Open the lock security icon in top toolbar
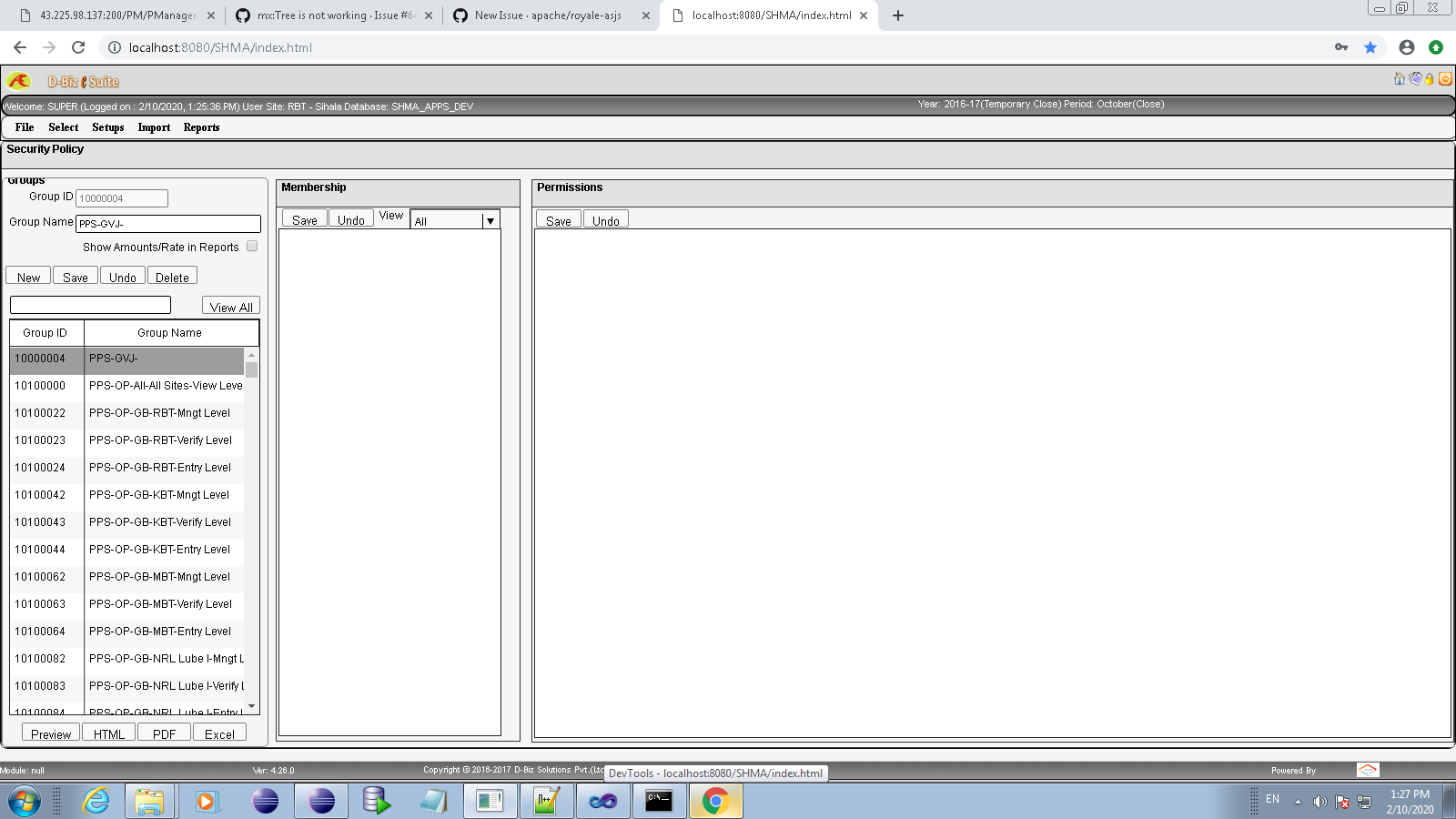The height and width of the screenshot is (819, 1456). [1430, 79]
